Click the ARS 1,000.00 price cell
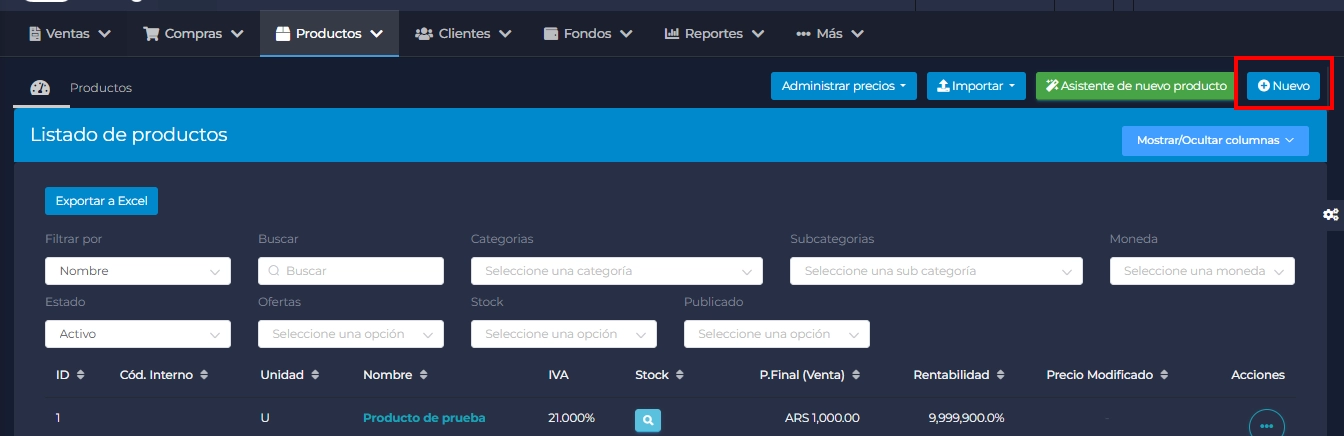Viewport: 1344px width, 436px height. (x=822, y=418)
